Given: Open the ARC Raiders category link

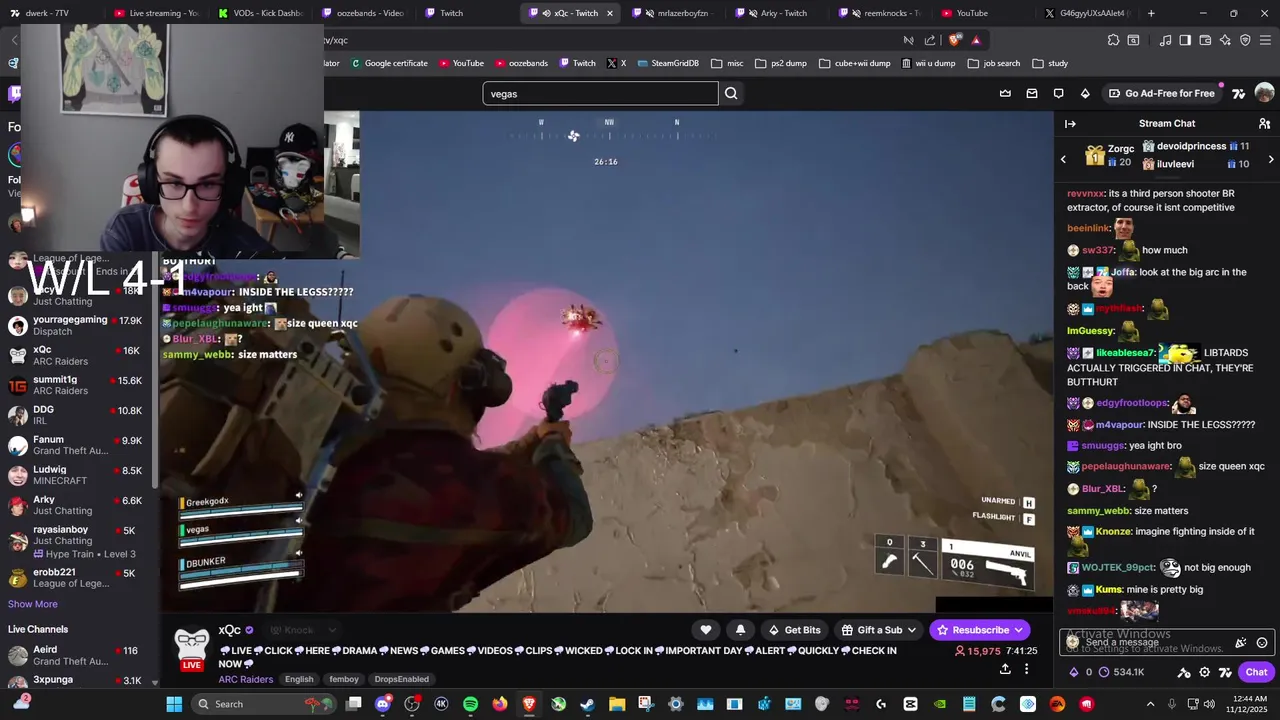Looking at the screenshot, I should coord(246,679).
